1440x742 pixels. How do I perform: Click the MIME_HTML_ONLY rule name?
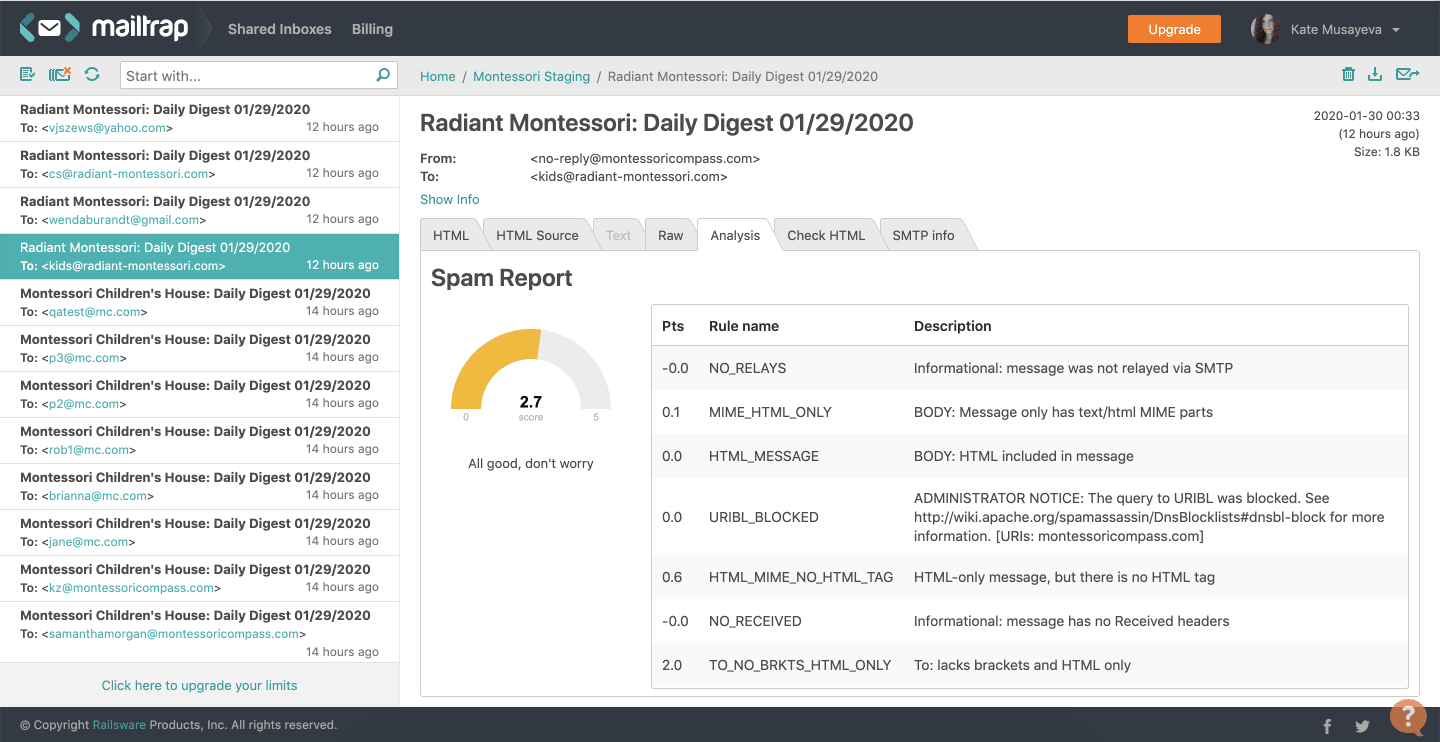pyautogui.click(x=770, y=412)
